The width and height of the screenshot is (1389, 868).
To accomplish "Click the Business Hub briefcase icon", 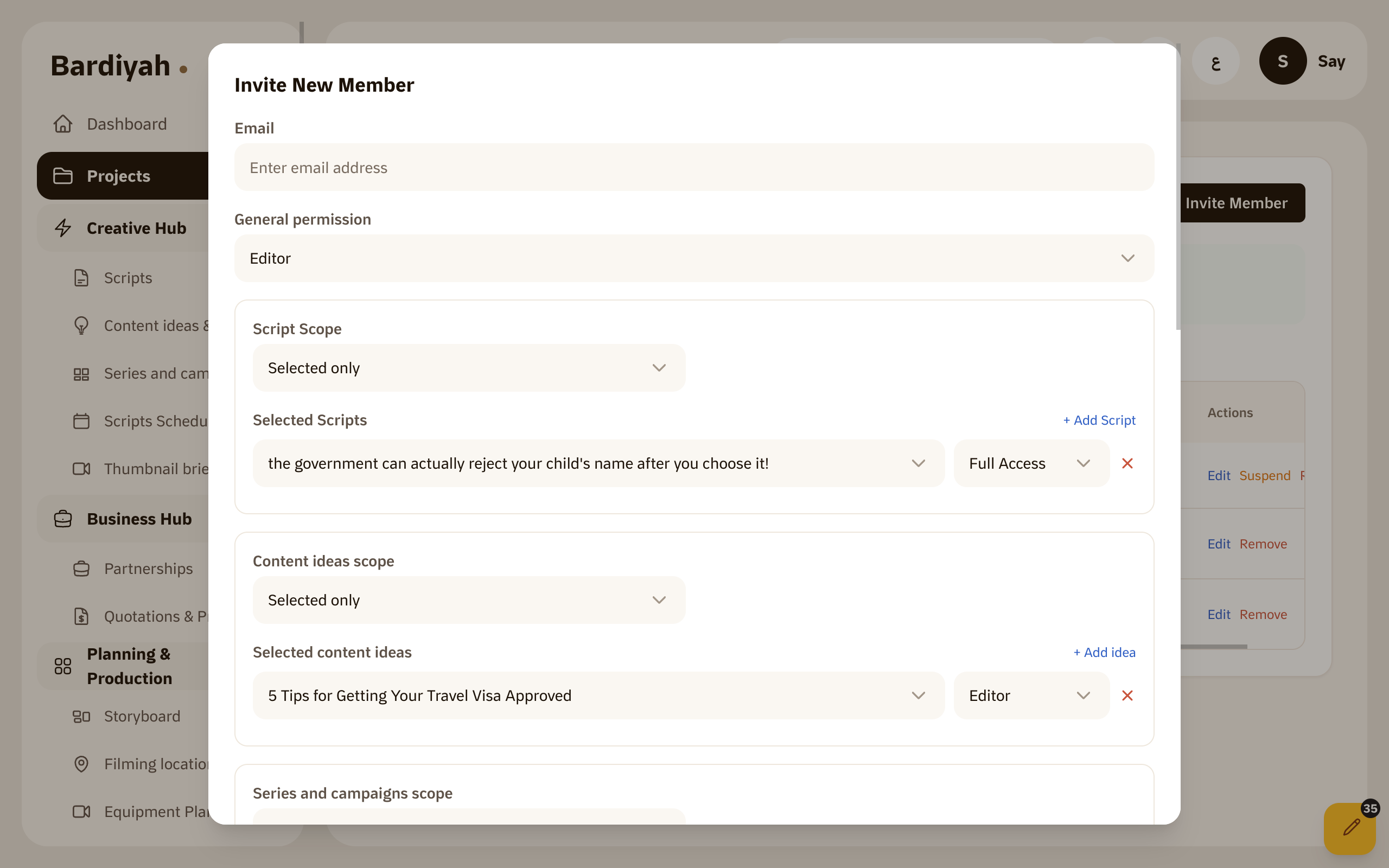I will (x=63, y=519).
